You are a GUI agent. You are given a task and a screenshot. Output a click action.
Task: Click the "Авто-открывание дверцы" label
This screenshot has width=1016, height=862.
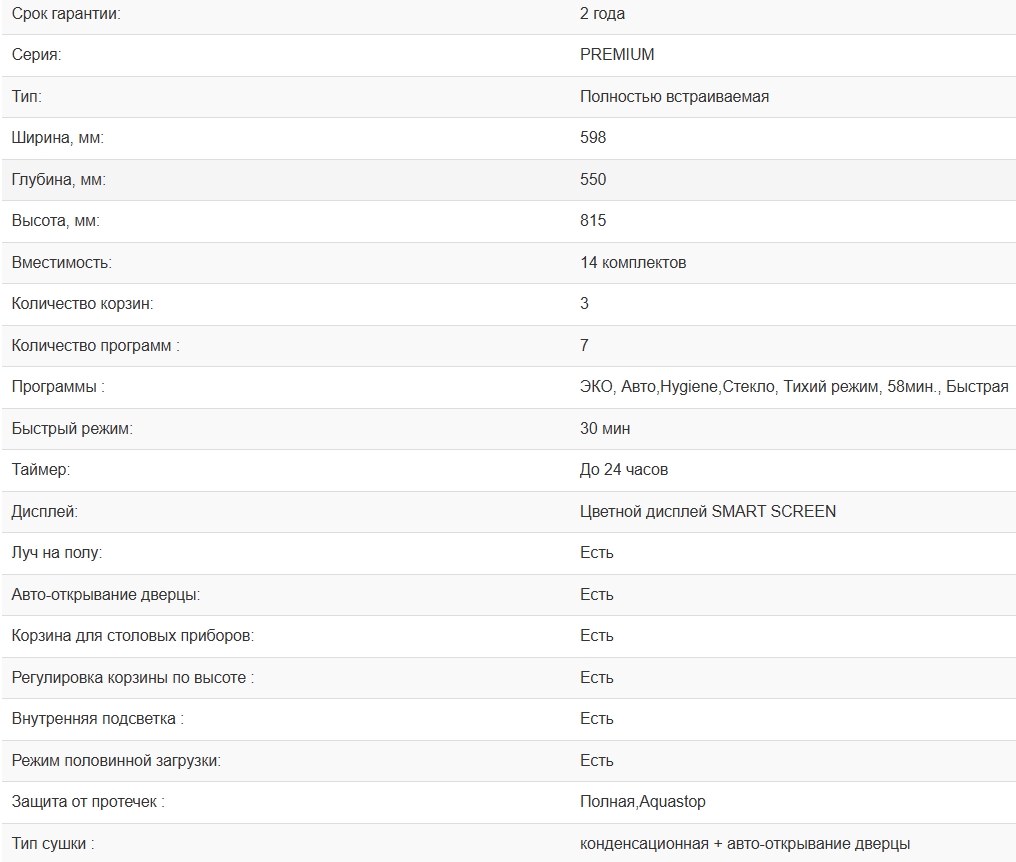click(x=105, y=595)
